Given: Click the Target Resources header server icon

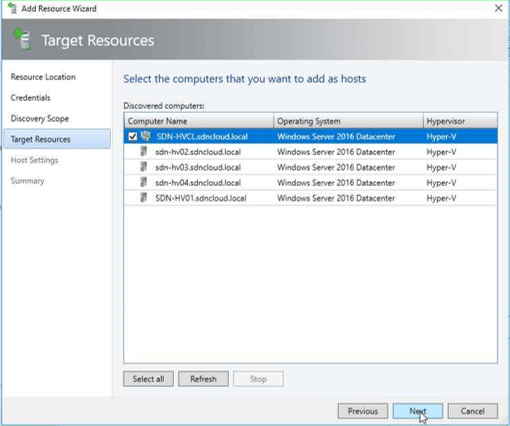Looking at the screenshot, I should coord(22,39).
